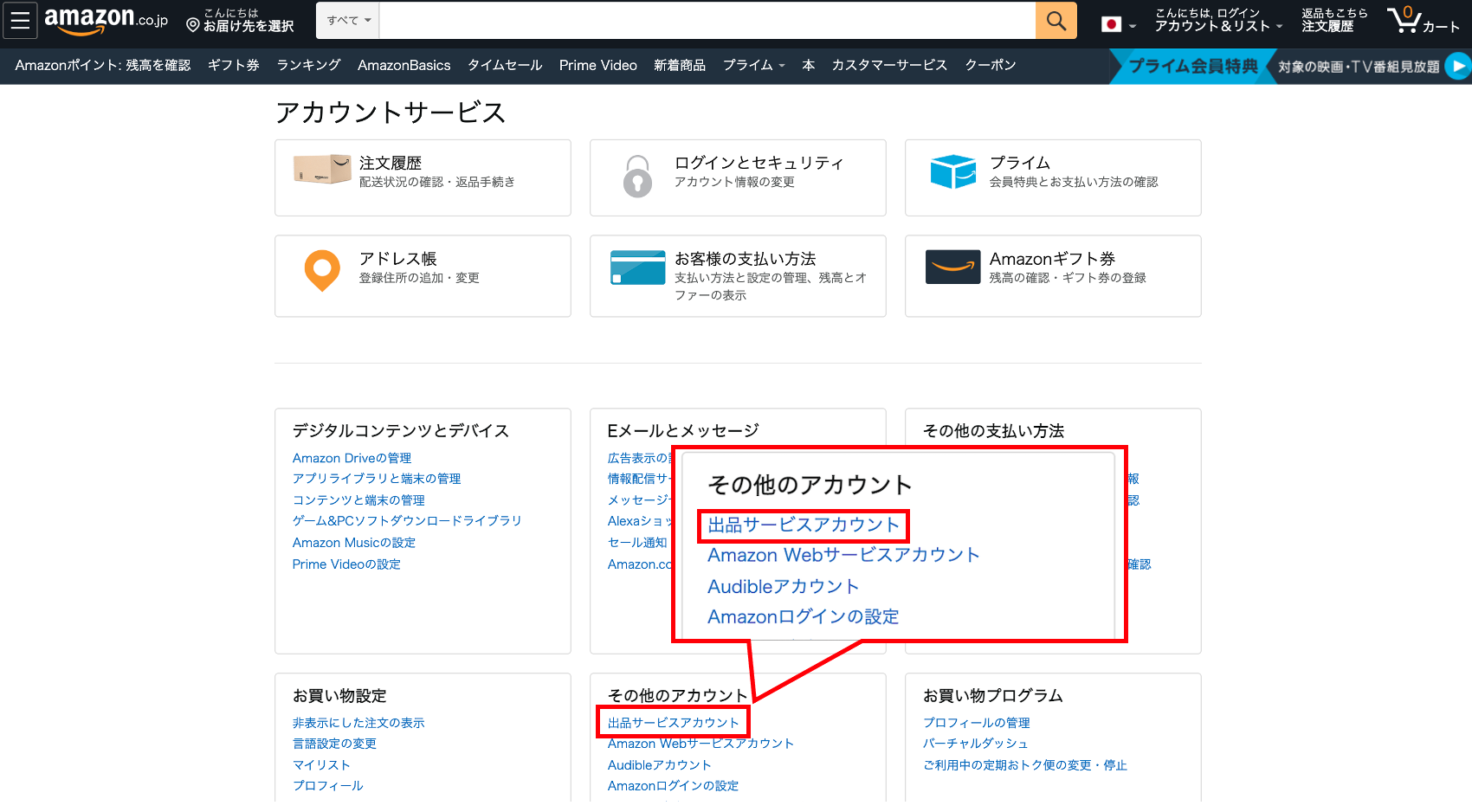Open クーポン in navigation bar
The height and width of the screenshot is (812, 1472).
point(991,65)
